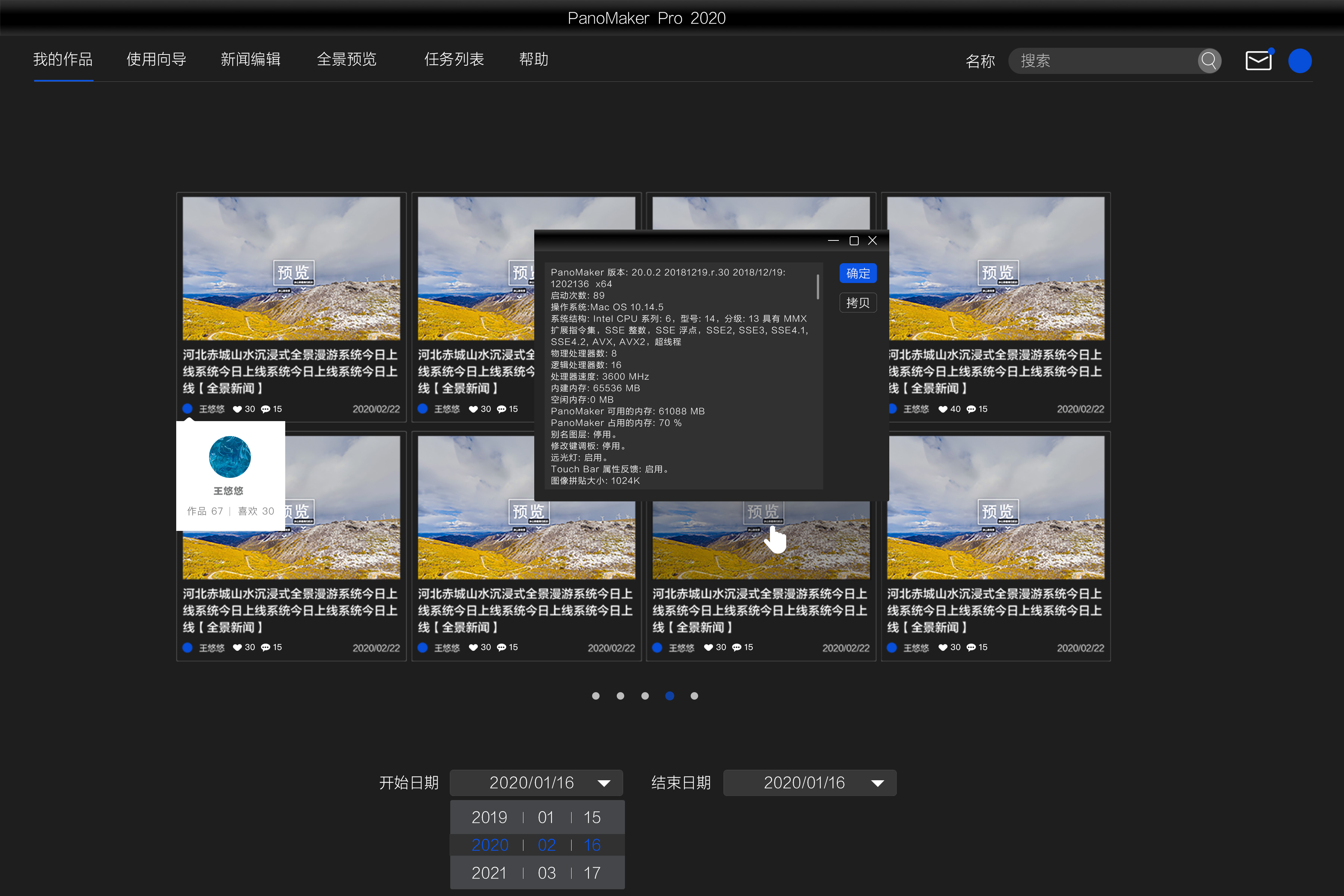Open 全景预览 tab

tap(347, 59)
